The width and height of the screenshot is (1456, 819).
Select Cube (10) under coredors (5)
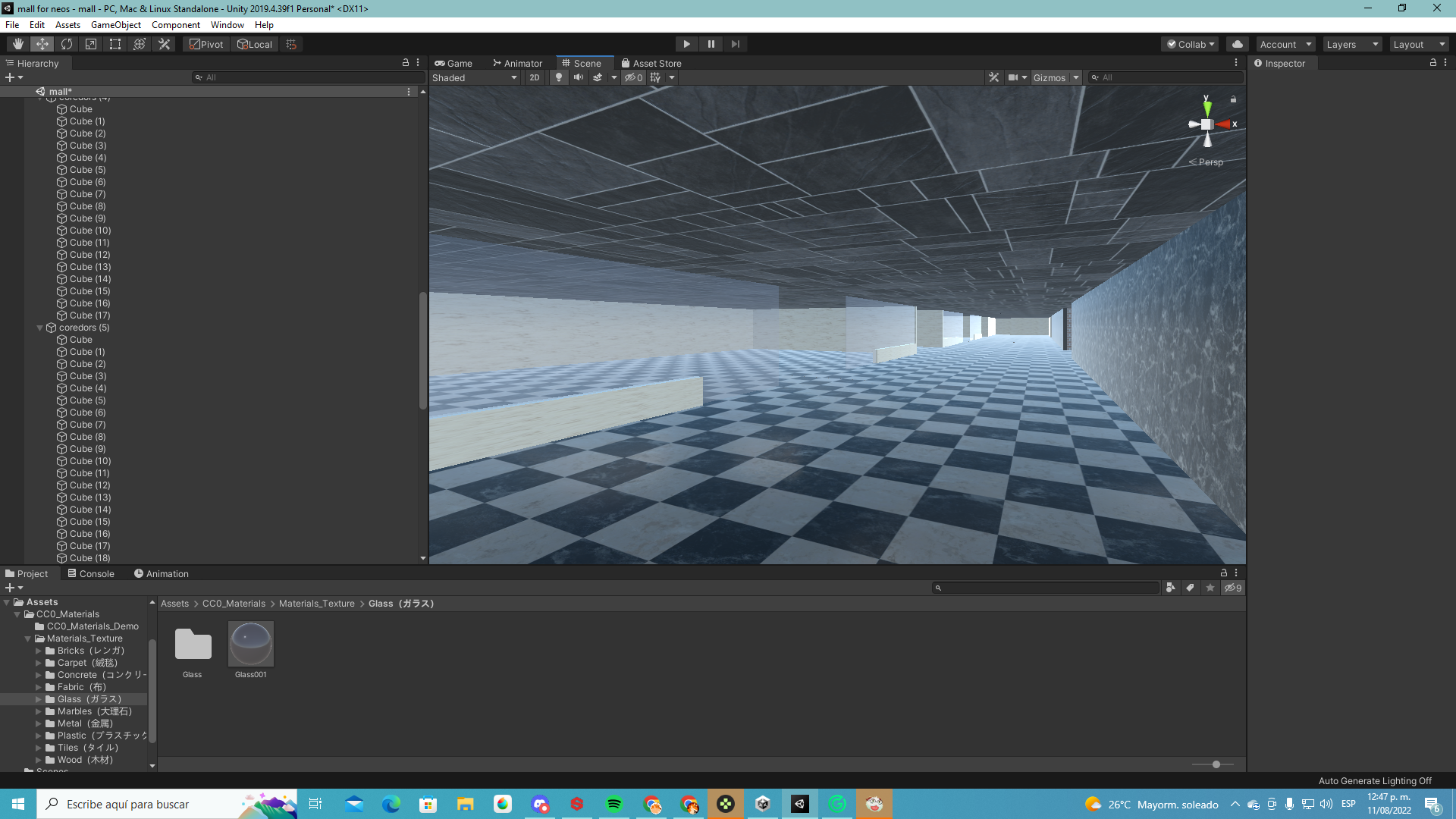90,461
